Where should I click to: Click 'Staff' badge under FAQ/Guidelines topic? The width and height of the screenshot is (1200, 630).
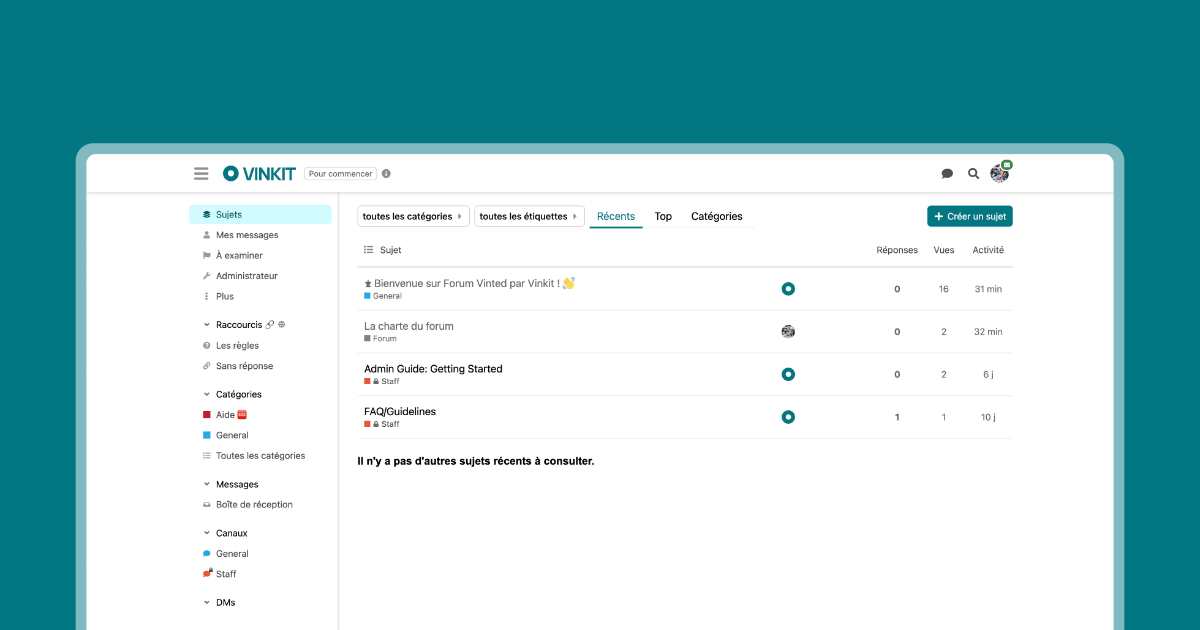pos(382,424)
